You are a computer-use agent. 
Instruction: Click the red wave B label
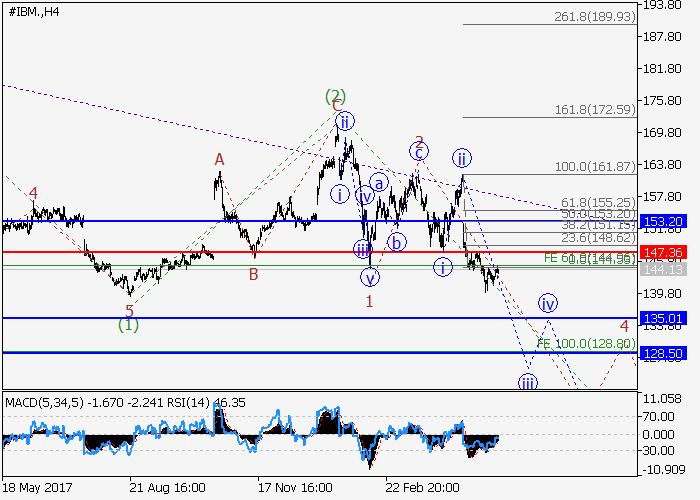(254, 274)
